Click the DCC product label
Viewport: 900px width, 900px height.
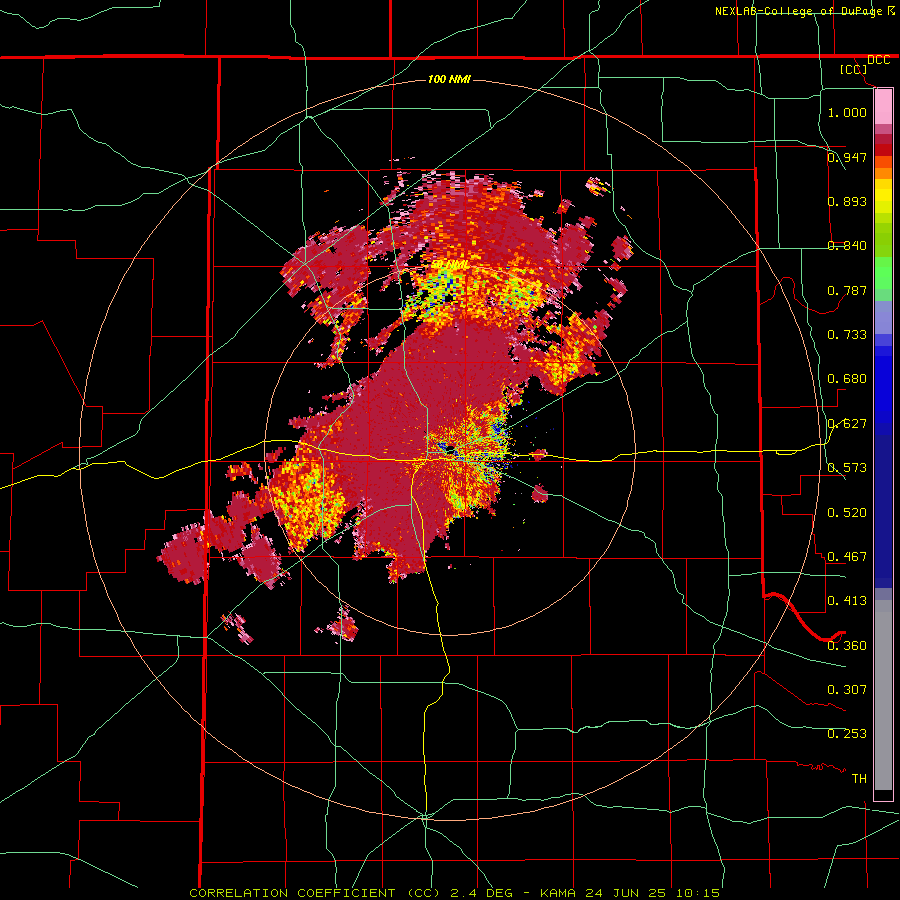point(878,60)
